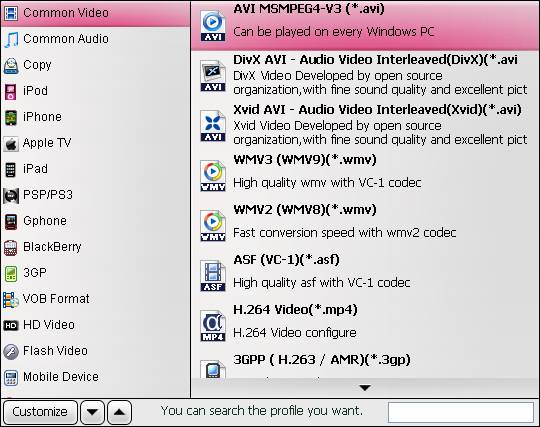Choose the Mobile Device category
The width and height of the screenshot is (540, 427).
click(x=95, y=377)
